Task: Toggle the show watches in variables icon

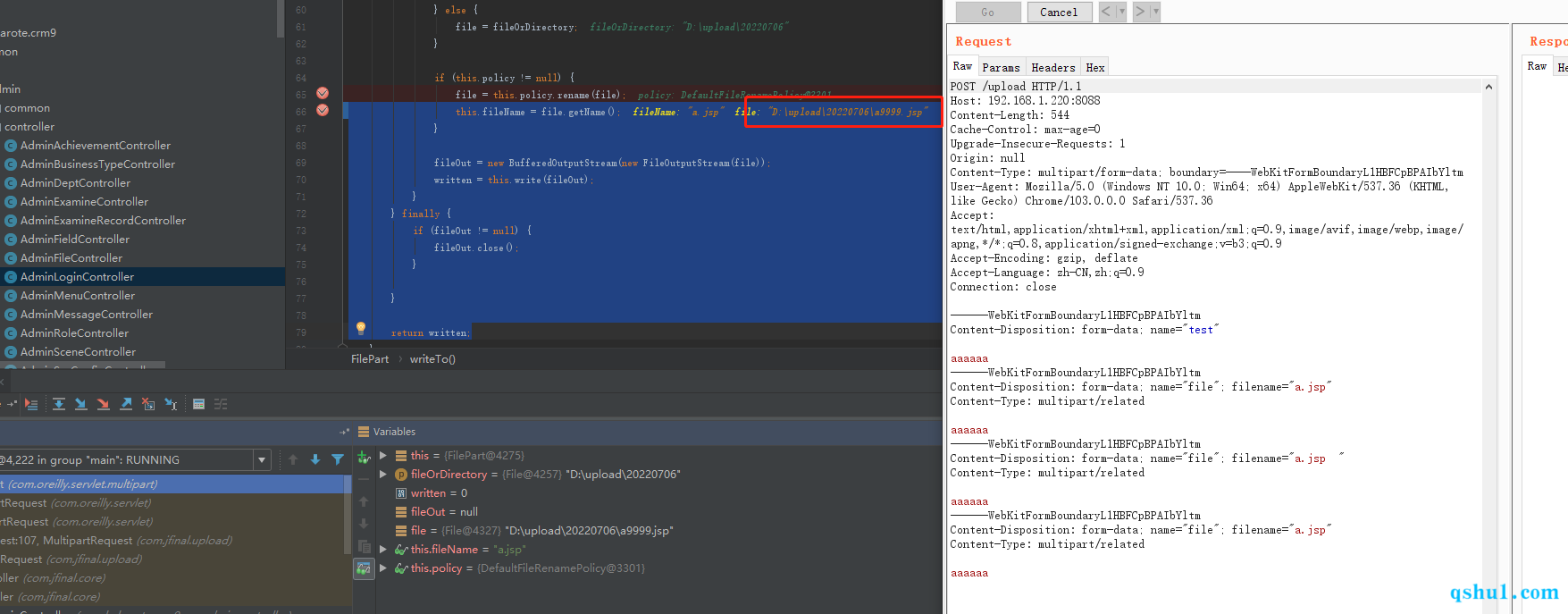Action: 364,568
